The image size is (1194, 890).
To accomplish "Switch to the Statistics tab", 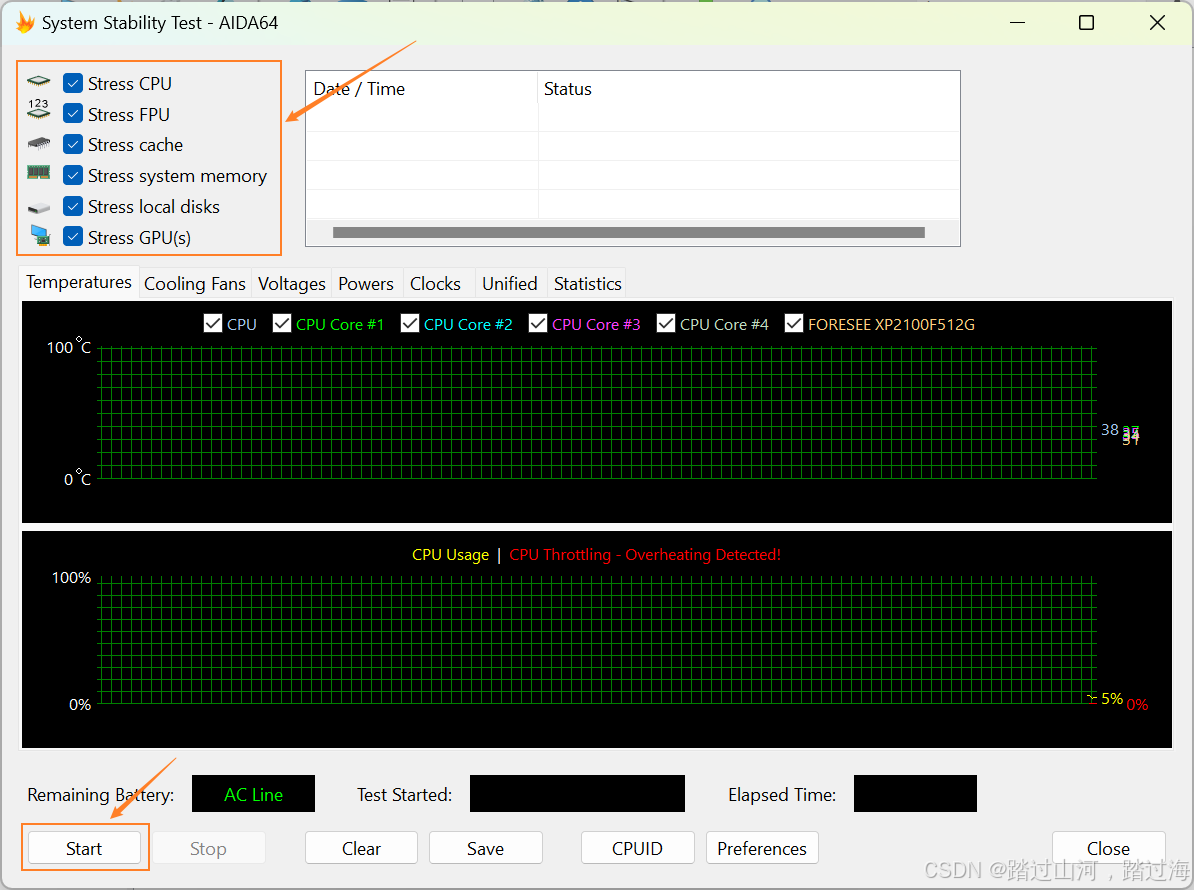I will [588, 284].
